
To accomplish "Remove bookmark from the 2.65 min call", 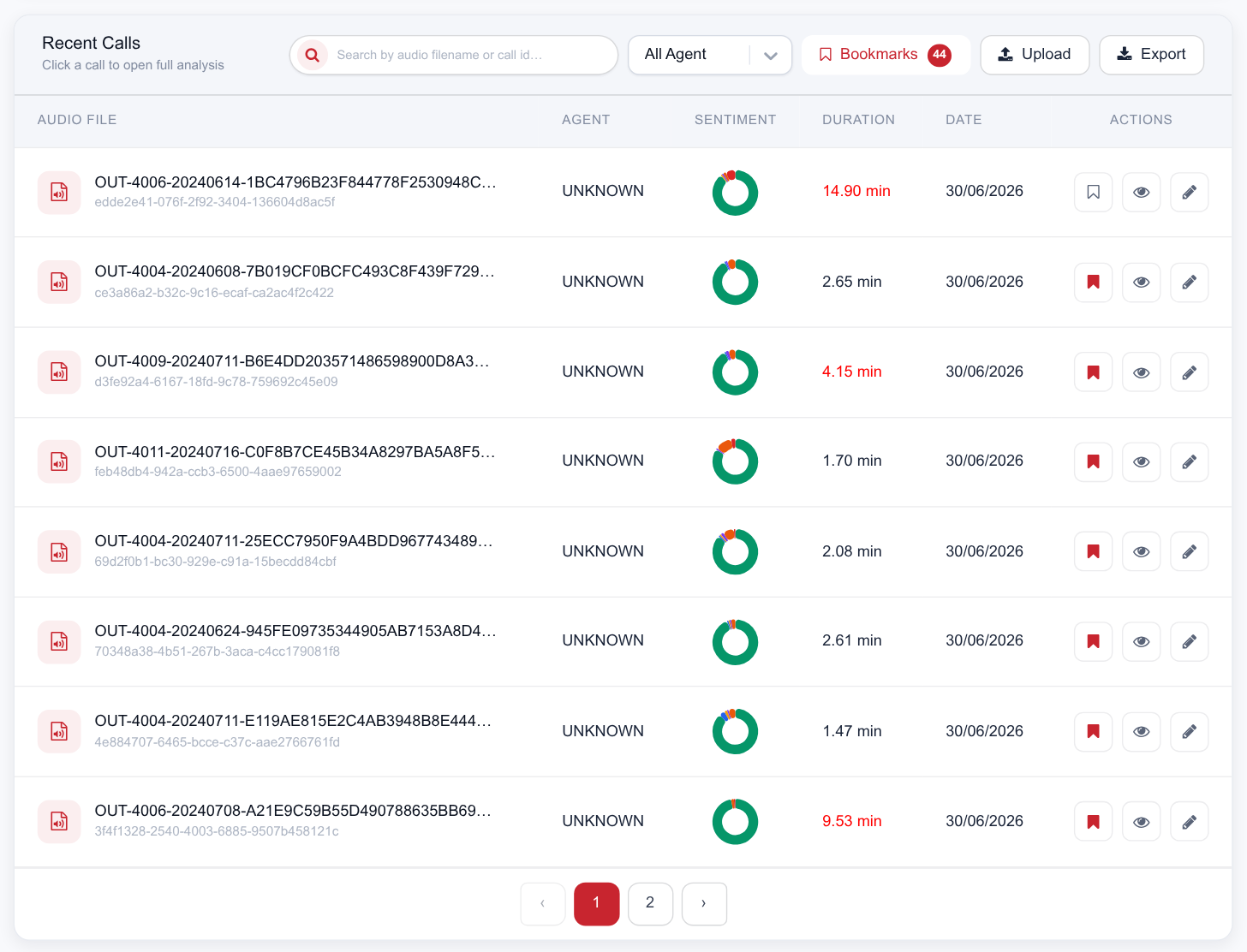I will (1094, 283).
